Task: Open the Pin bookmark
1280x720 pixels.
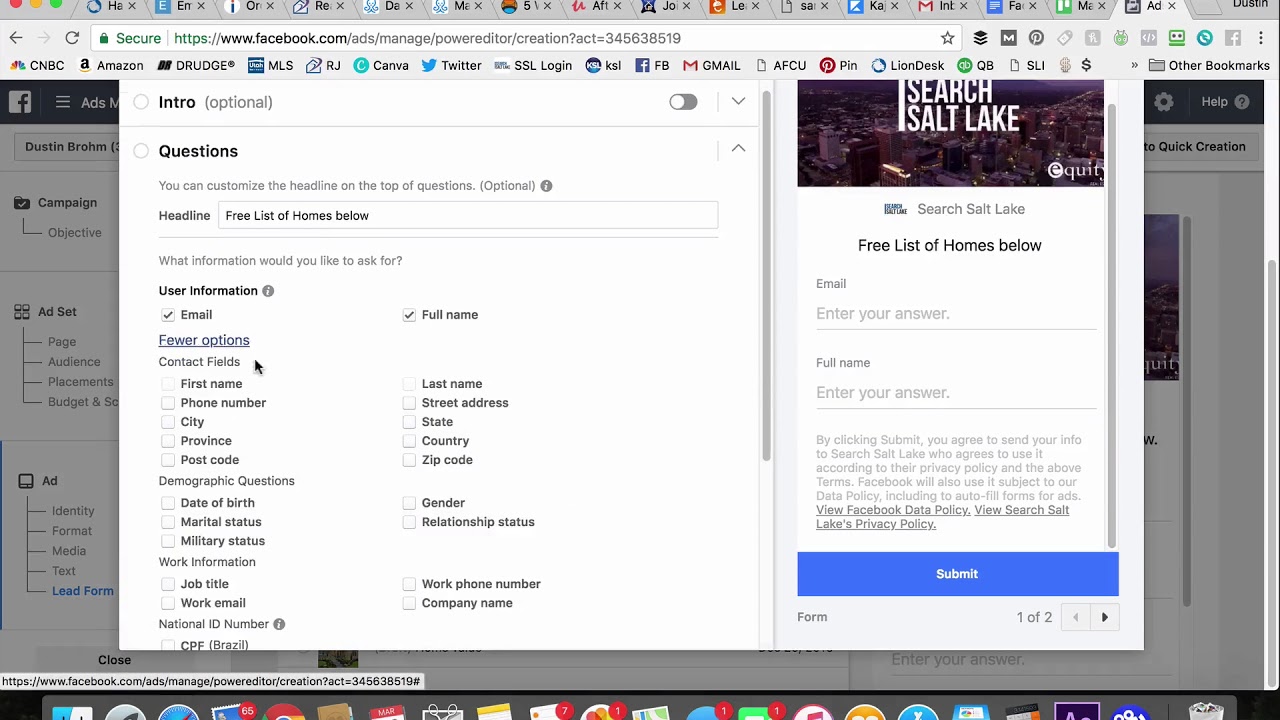Action: click(838, 65)
